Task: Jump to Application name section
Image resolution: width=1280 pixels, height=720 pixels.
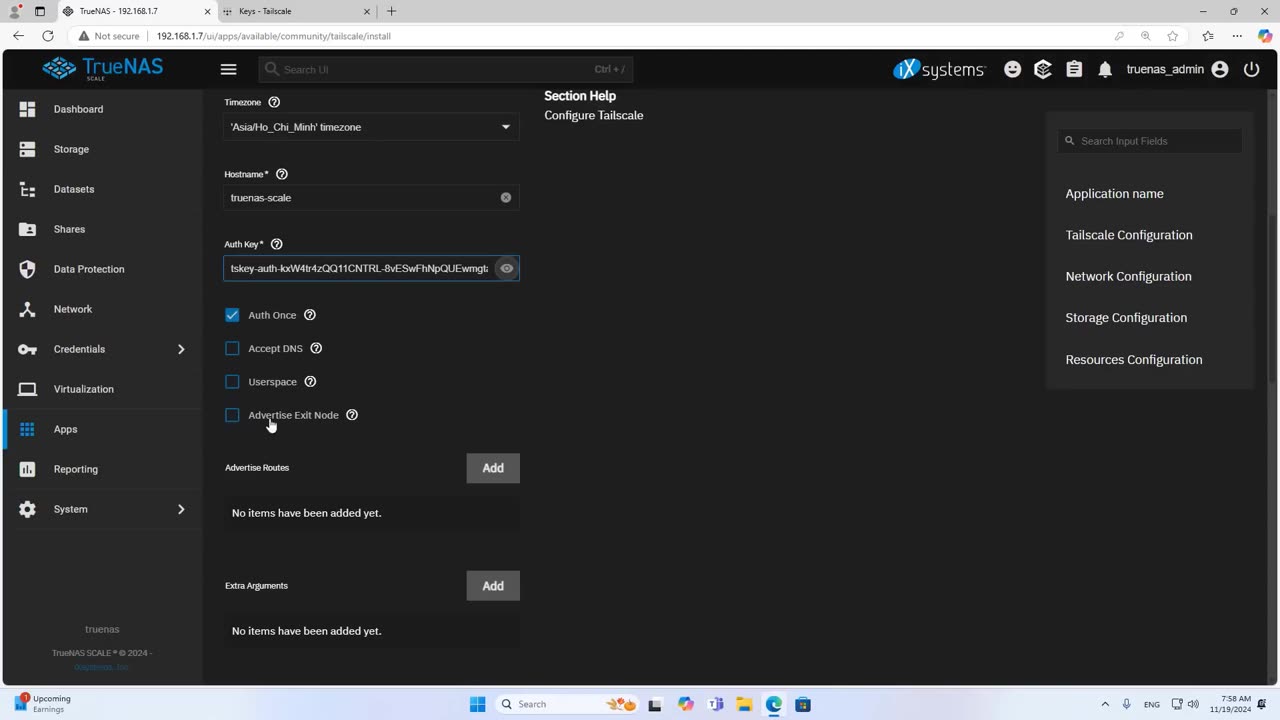Action: [1114, 194]
